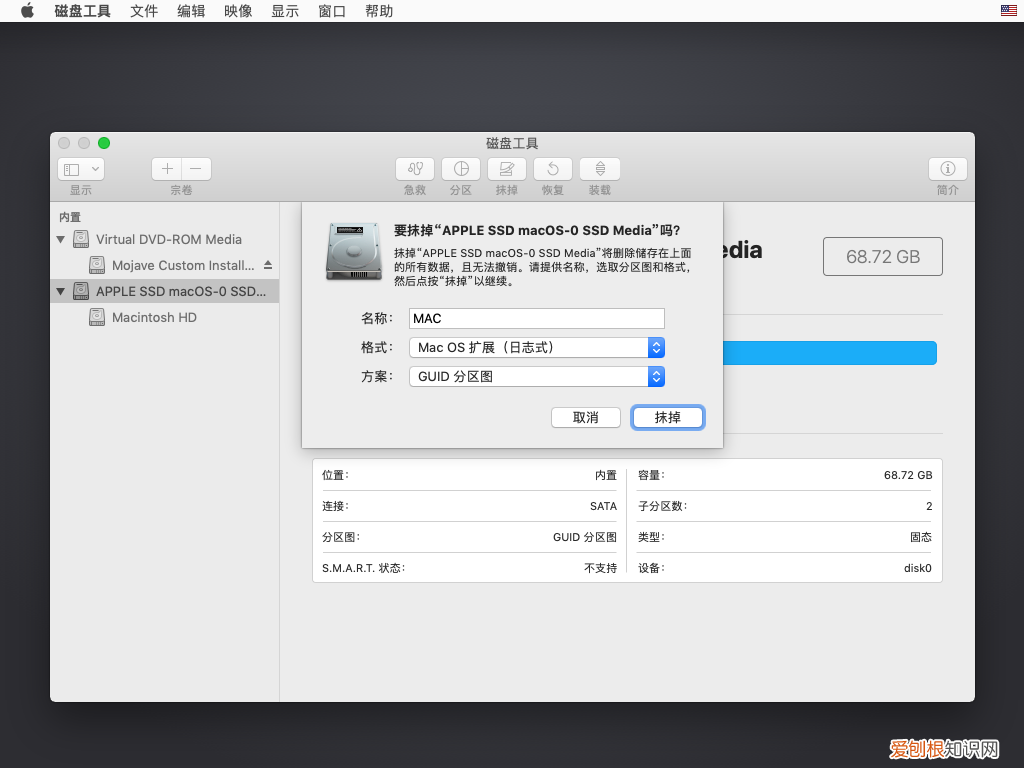
Task: Click the GUID 分区图 value in info table
Action: coord(584,537)
